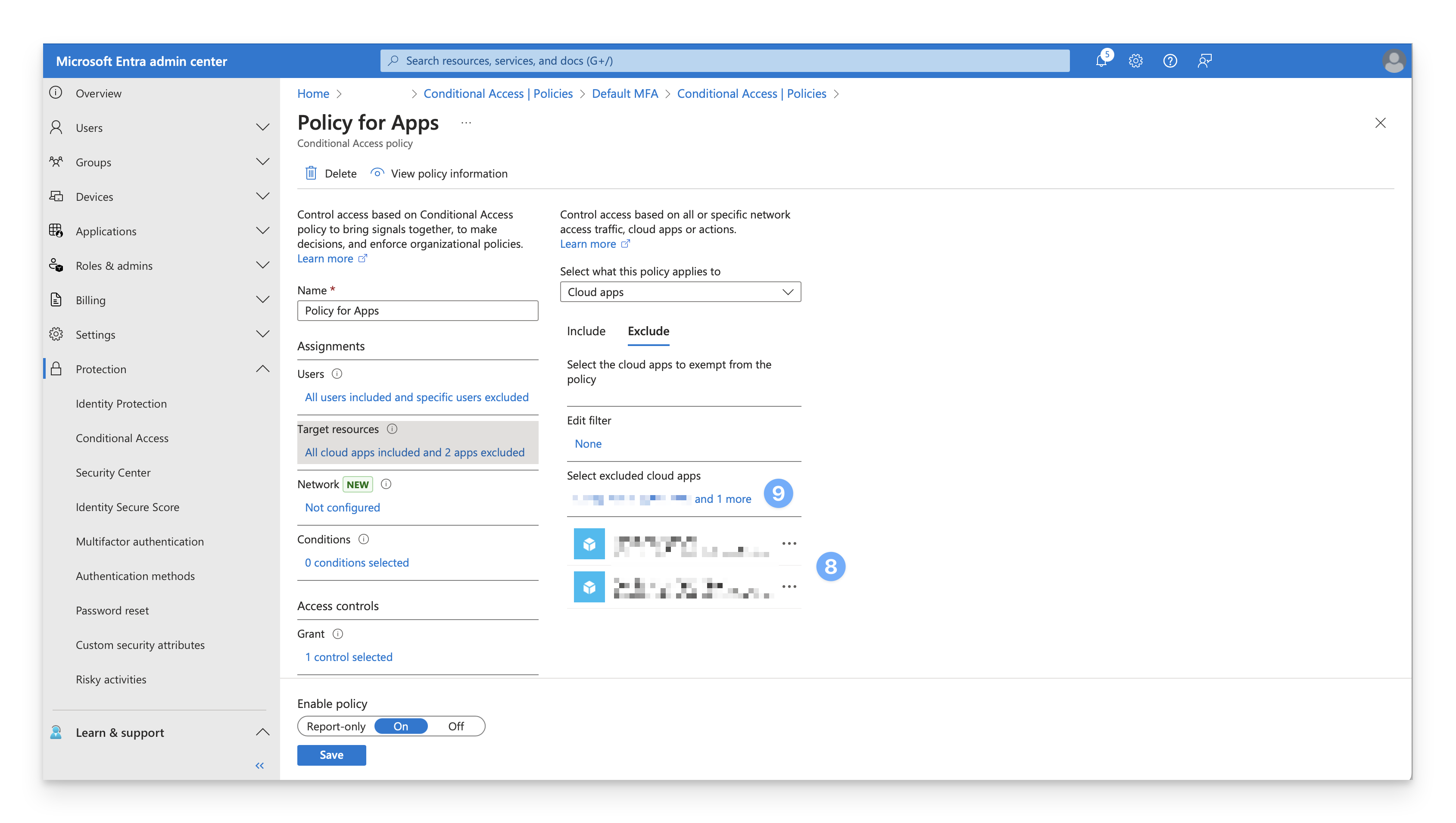Collapse the Protection sidebar section
This screenshot has height=823, width=1456.
point(263,369)
